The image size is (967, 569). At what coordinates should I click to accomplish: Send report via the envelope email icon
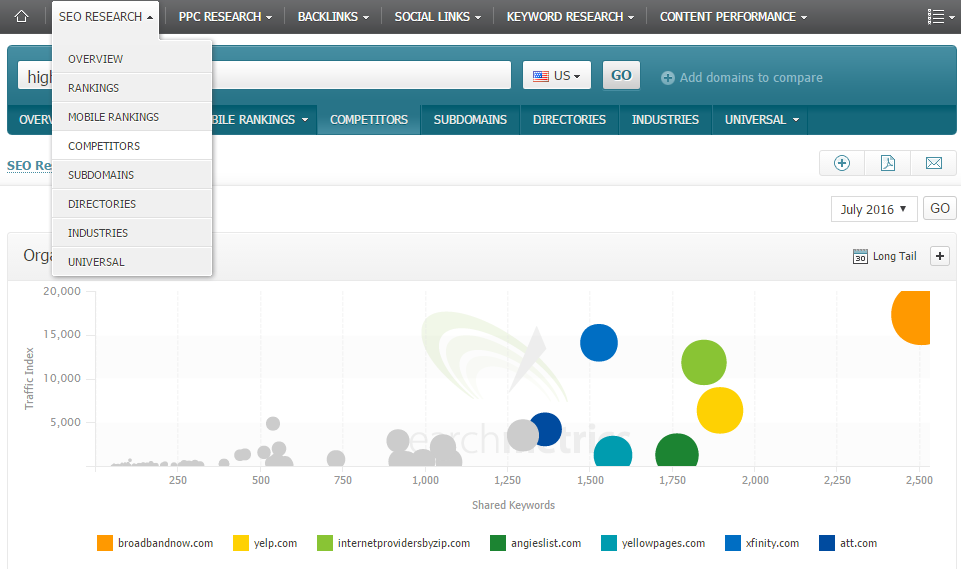(x=933, y=163)
